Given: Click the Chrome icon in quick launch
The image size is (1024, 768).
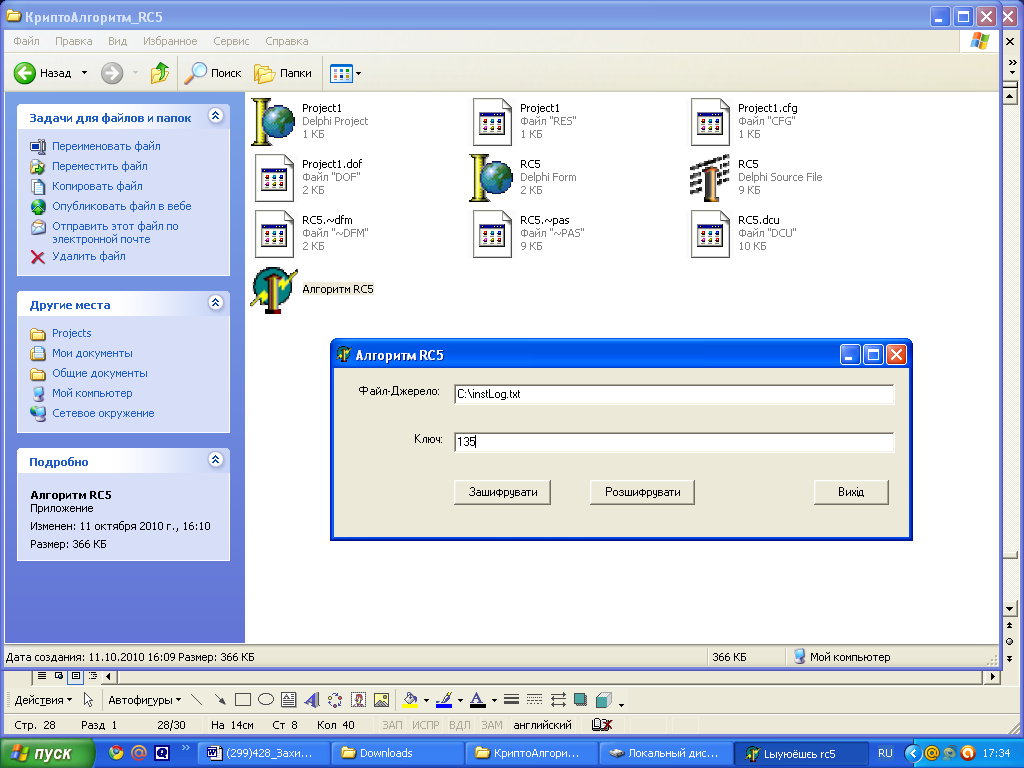Looking at the screenshot, I should coord(116,753).
